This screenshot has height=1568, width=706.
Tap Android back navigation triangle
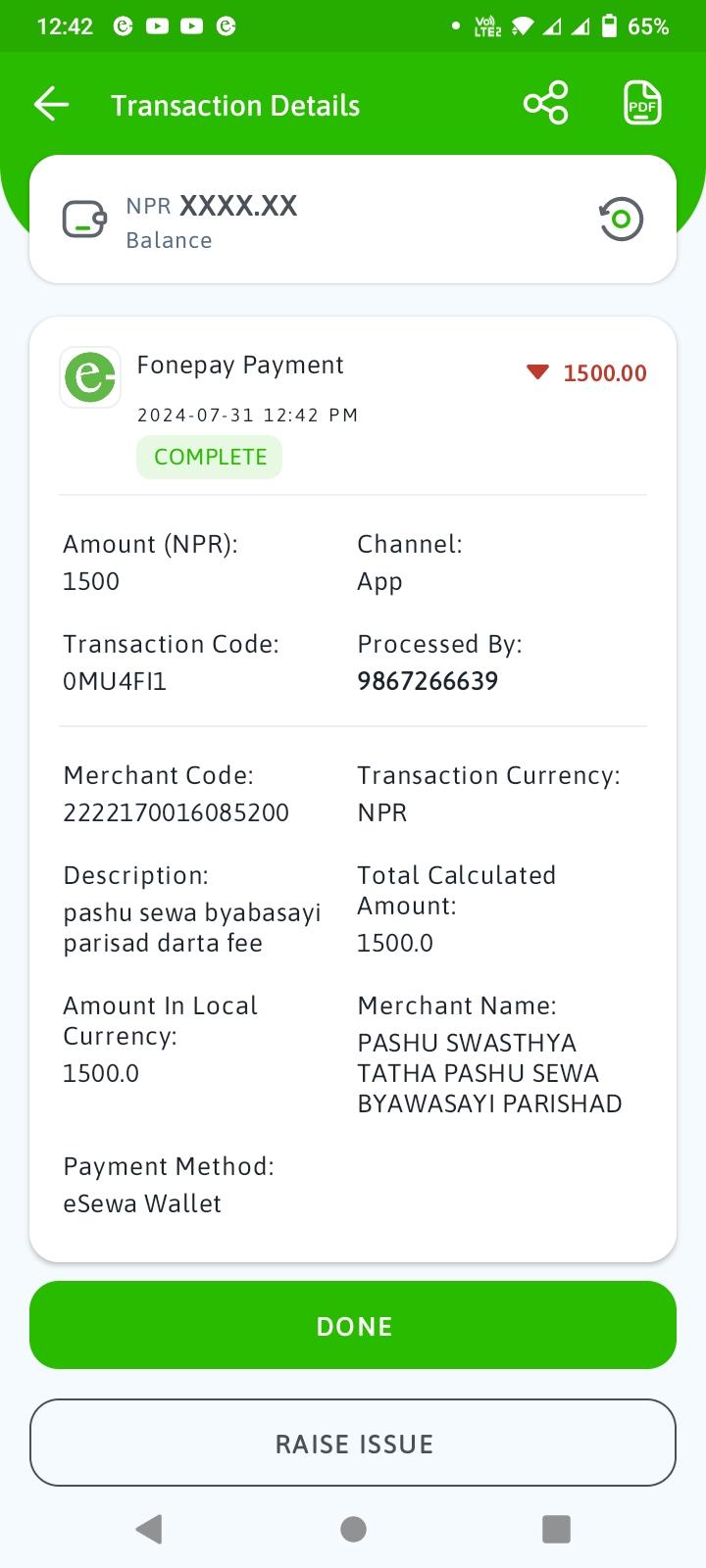pos(149,1529)
